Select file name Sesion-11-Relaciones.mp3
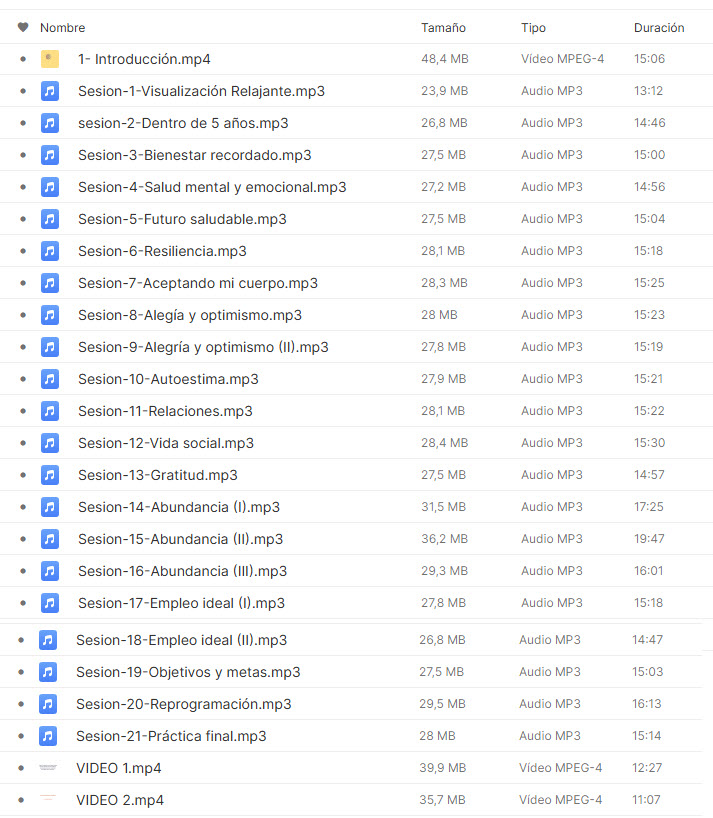The width and height of the screenshot is (713, 818). (165, 411)
